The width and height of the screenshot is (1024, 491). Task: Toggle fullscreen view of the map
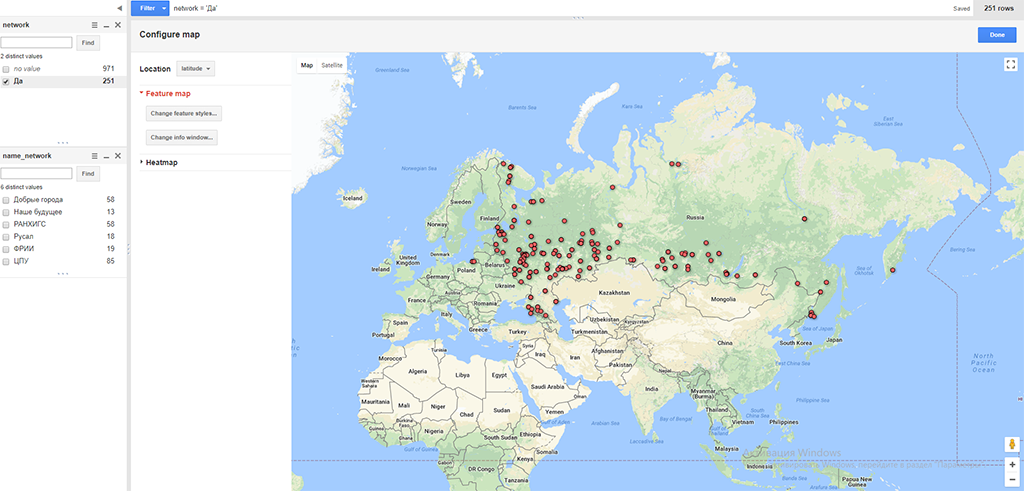[1010, 64]
